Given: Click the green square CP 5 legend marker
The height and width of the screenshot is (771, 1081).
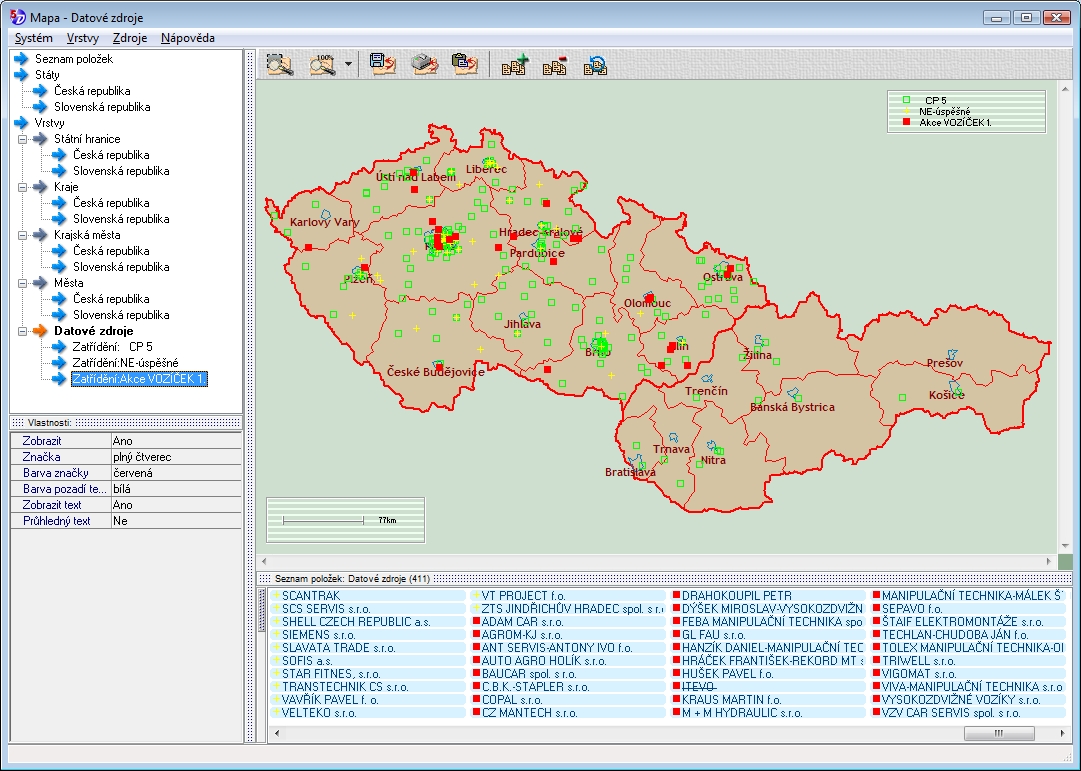Looking at the screenshot, I should 907,100.
